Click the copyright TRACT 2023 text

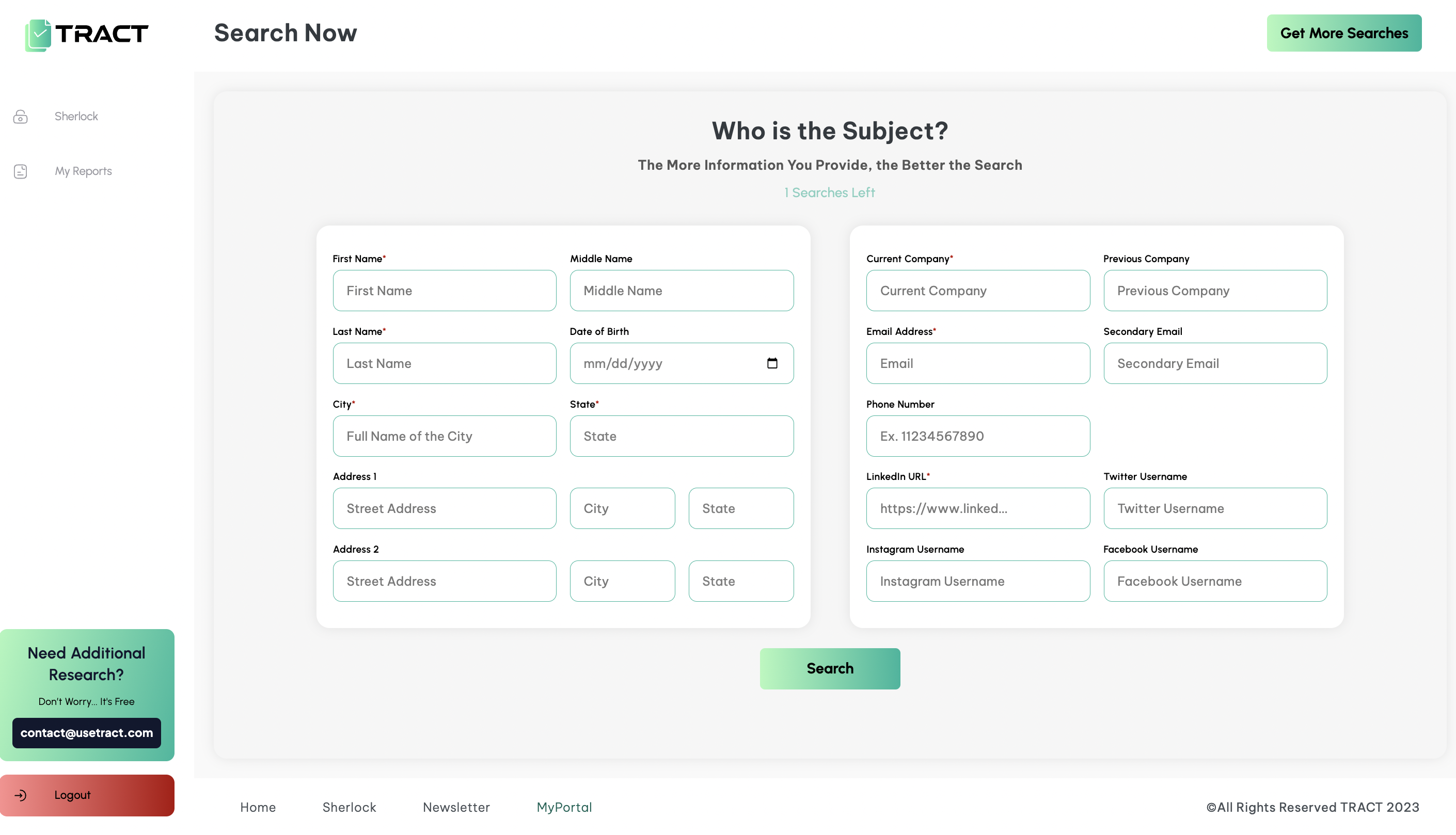pyautogui.click(x=1312, y=807)
